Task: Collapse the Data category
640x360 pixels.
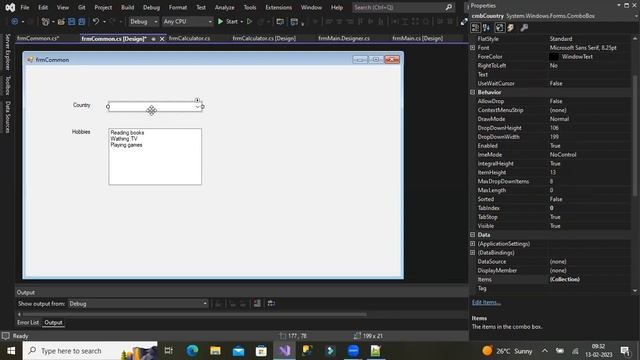Action: pos(473,235)
